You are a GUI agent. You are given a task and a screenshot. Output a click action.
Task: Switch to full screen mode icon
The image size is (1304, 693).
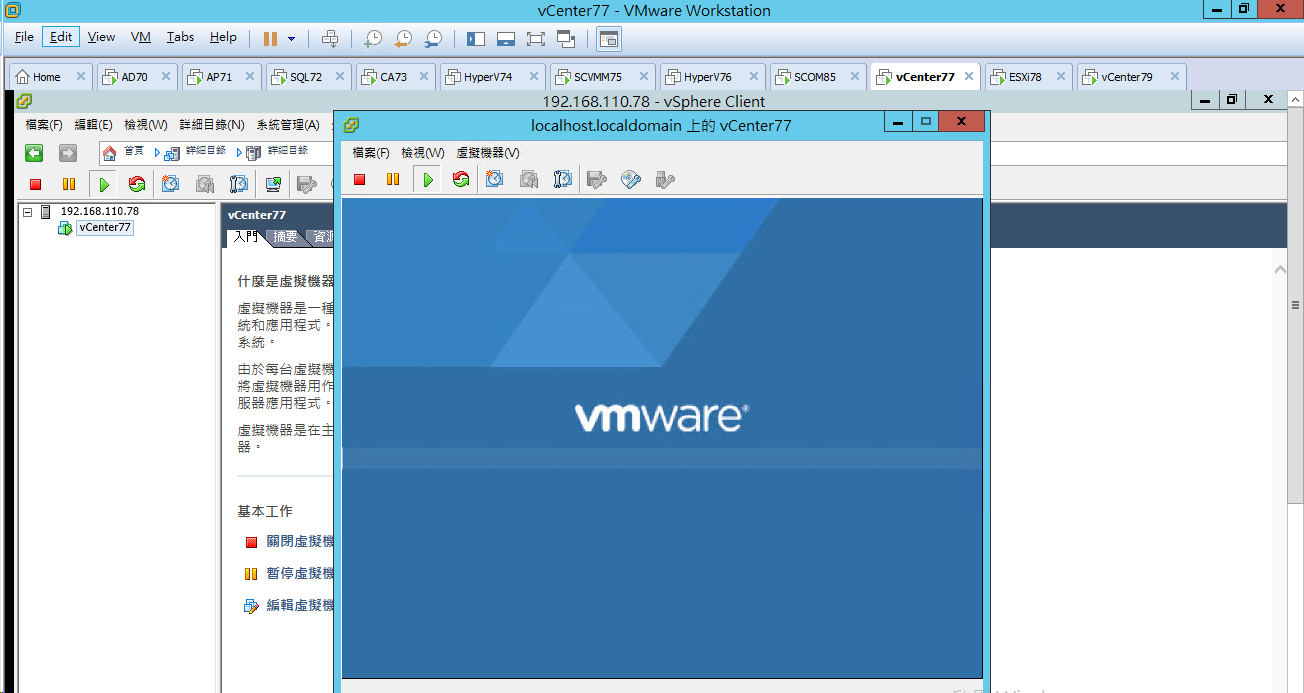[536, 38]
